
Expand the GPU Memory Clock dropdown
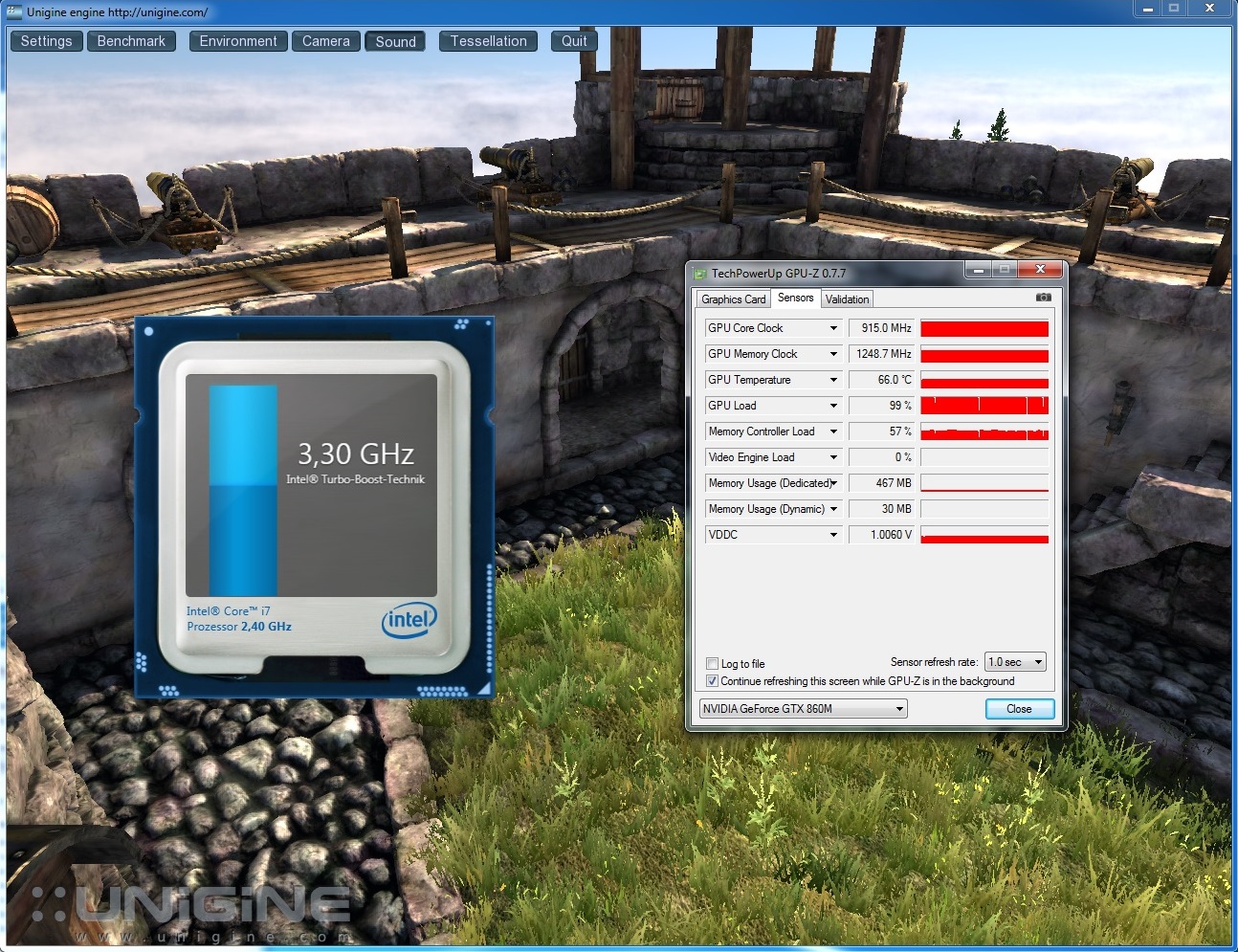click(x=833, y=354)
